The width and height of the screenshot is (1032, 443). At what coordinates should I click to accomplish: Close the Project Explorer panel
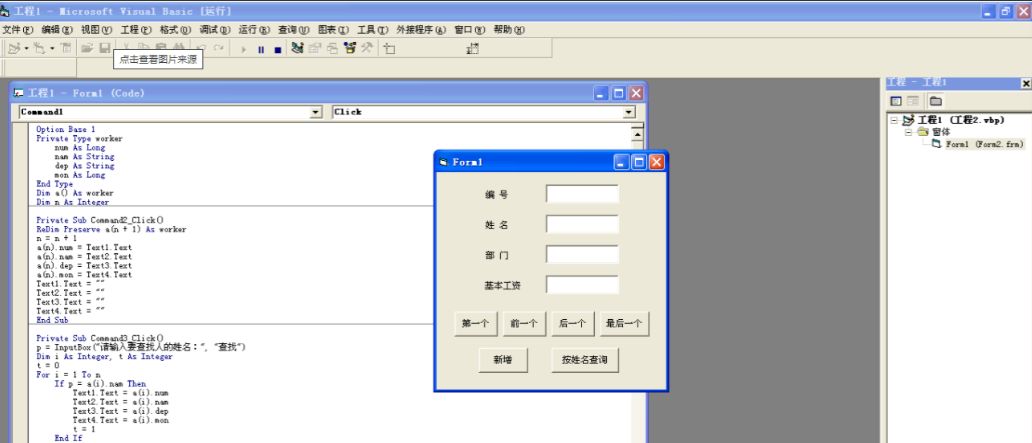tap(1025, 84)
